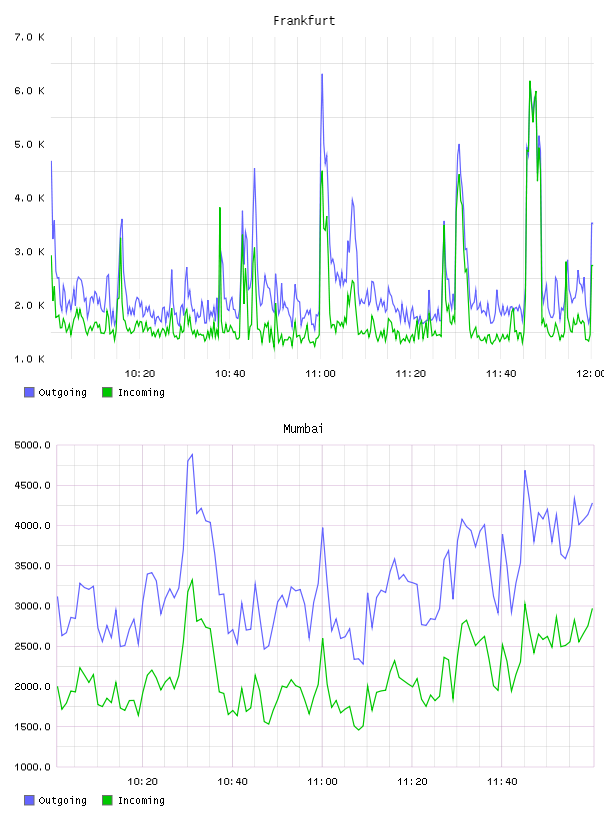Click the 5.0 K axis label on Frankfurt

[x=30, y=144]
